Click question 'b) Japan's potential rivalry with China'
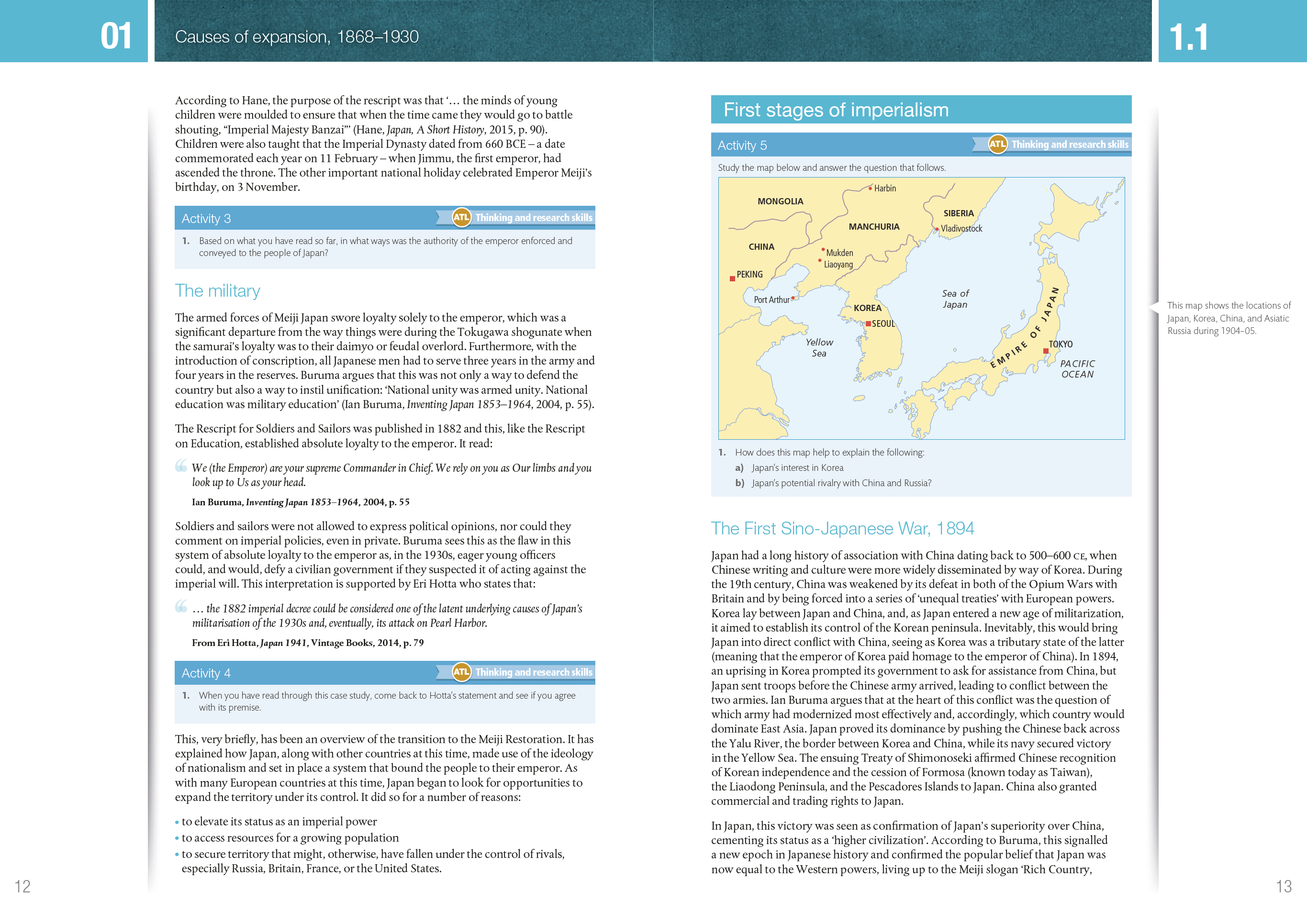1307x924 pixels. tap(833, 483)
